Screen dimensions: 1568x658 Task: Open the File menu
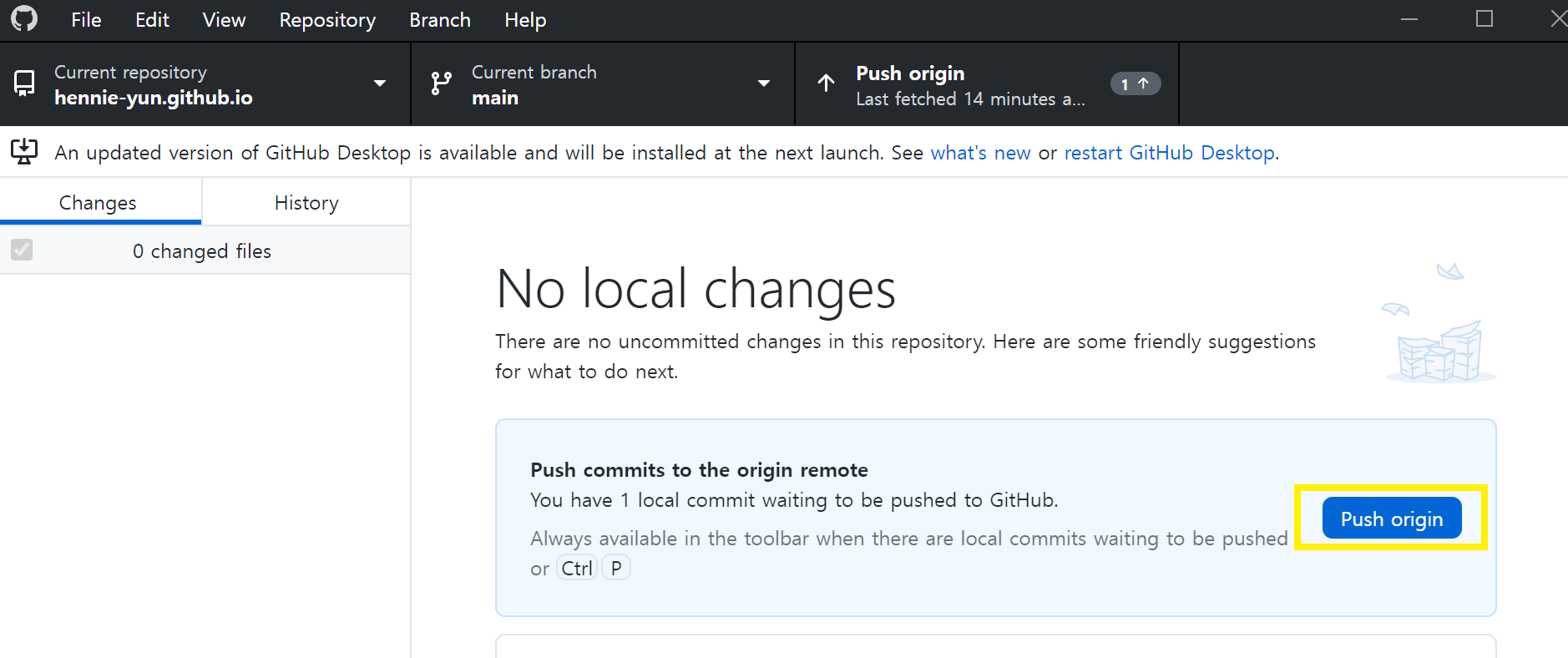click(86, 20)
